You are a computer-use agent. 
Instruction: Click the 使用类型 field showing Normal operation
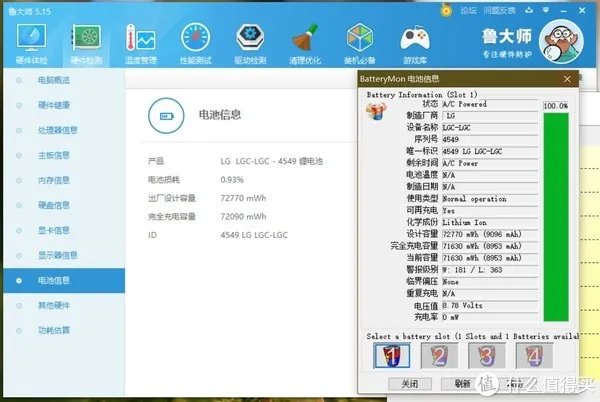tap(490, 199)
